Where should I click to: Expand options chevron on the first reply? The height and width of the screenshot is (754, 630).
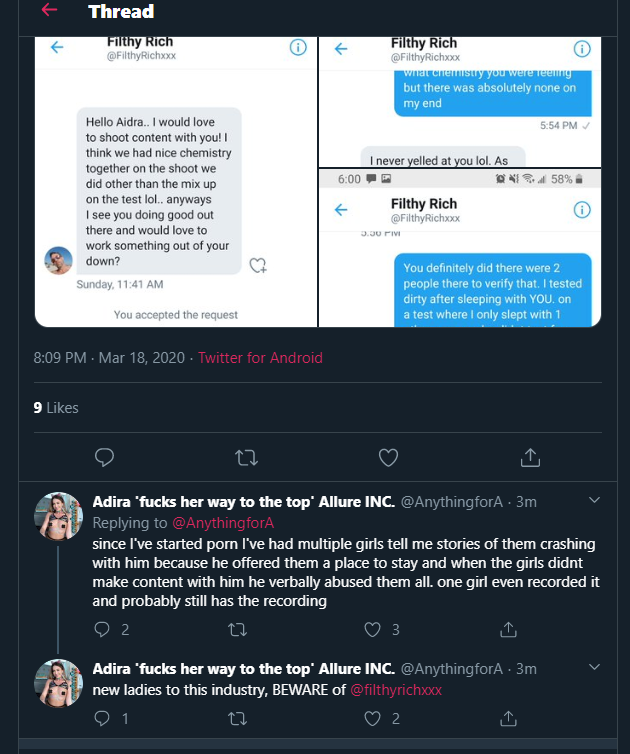(x=594, y=500)
